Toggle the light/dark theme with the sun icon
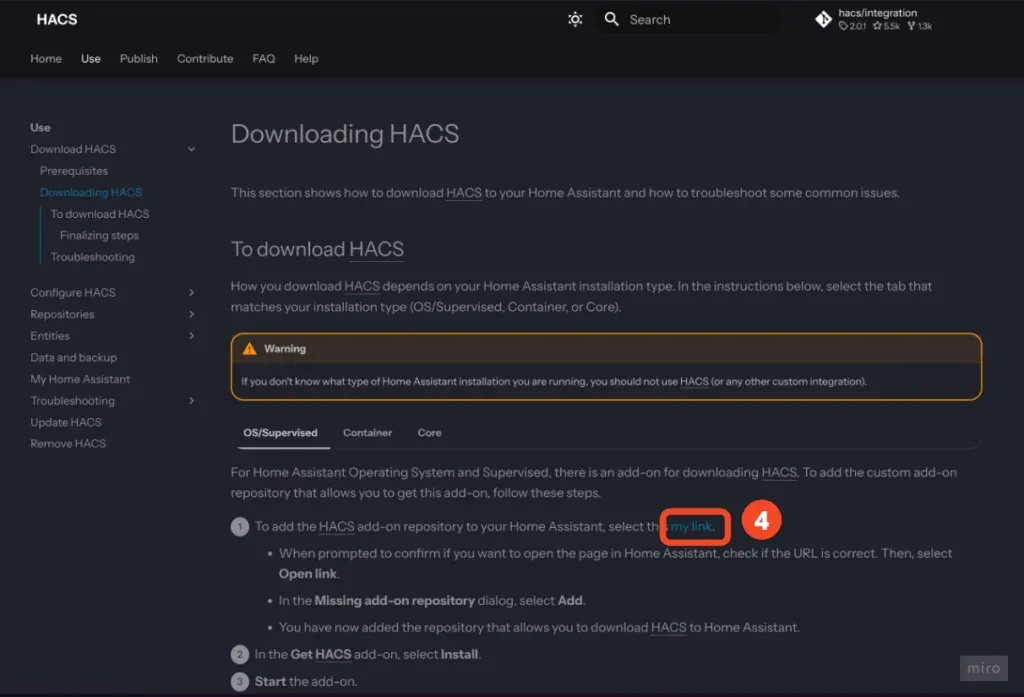This screenshot has width=1024, height=697. [575, 19]
